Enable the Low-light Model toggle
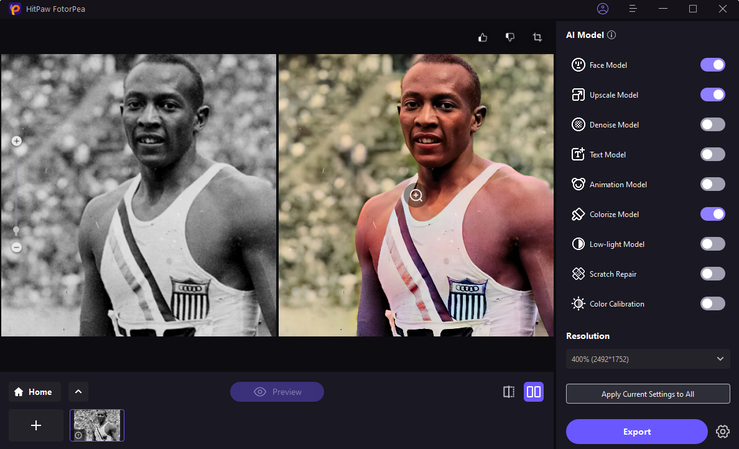739x449 pixels. coord(713,244)
